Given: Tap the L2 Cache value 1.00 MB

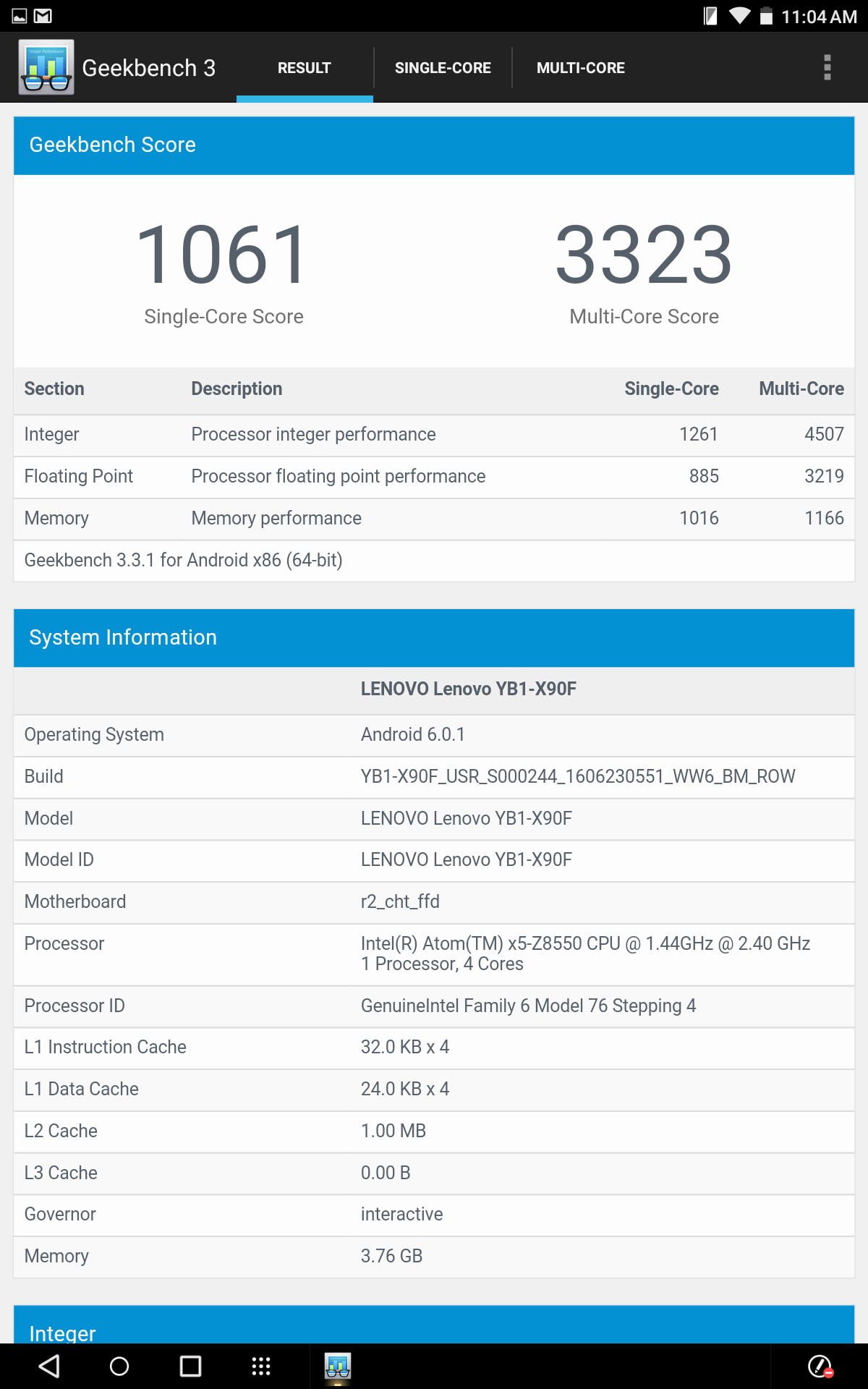Looking at the screenshot, I should pyautogui.click(x=393, y=1131).
